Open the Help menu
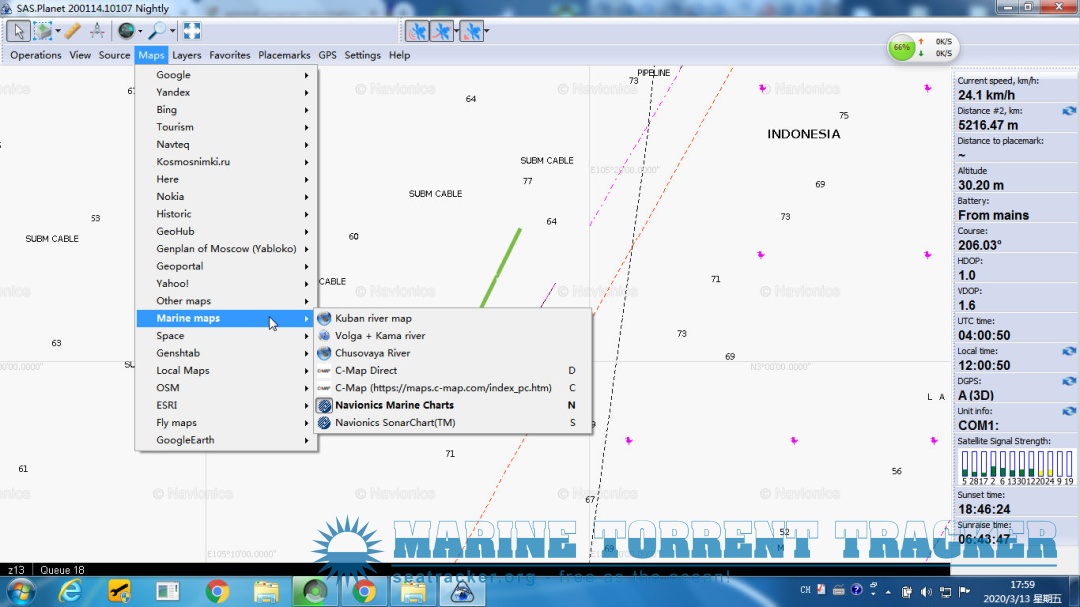 (x=399, y=55)
